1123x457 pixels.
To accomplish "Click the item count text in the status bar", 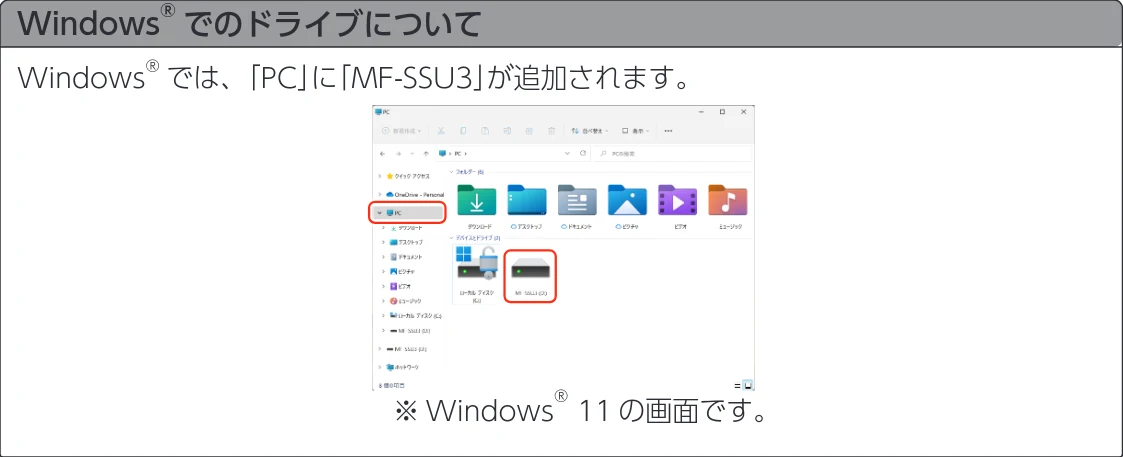I will click(x=390, y=385).
